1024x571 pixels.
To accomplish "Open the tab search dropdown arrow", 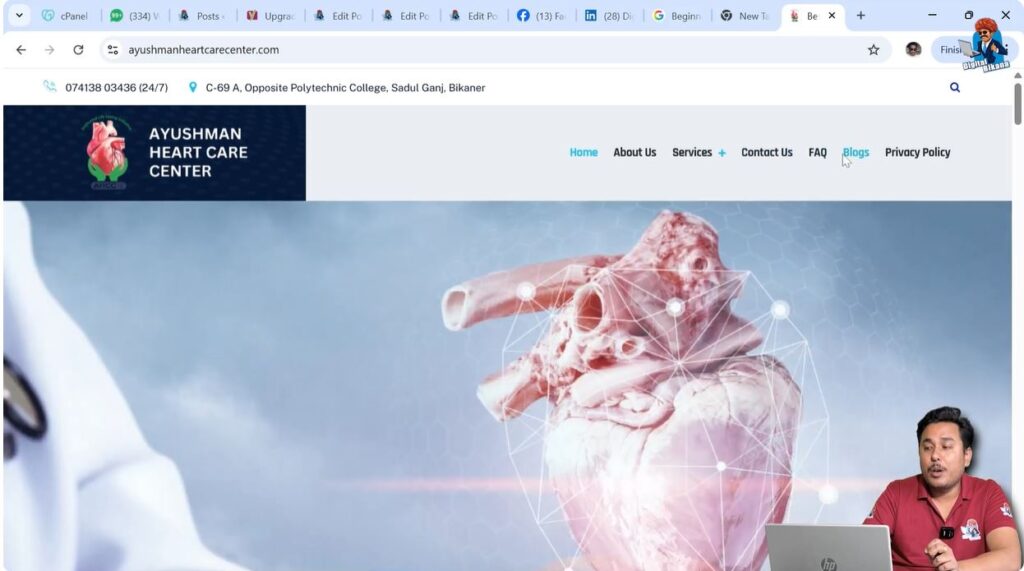I will click(19, 16).
